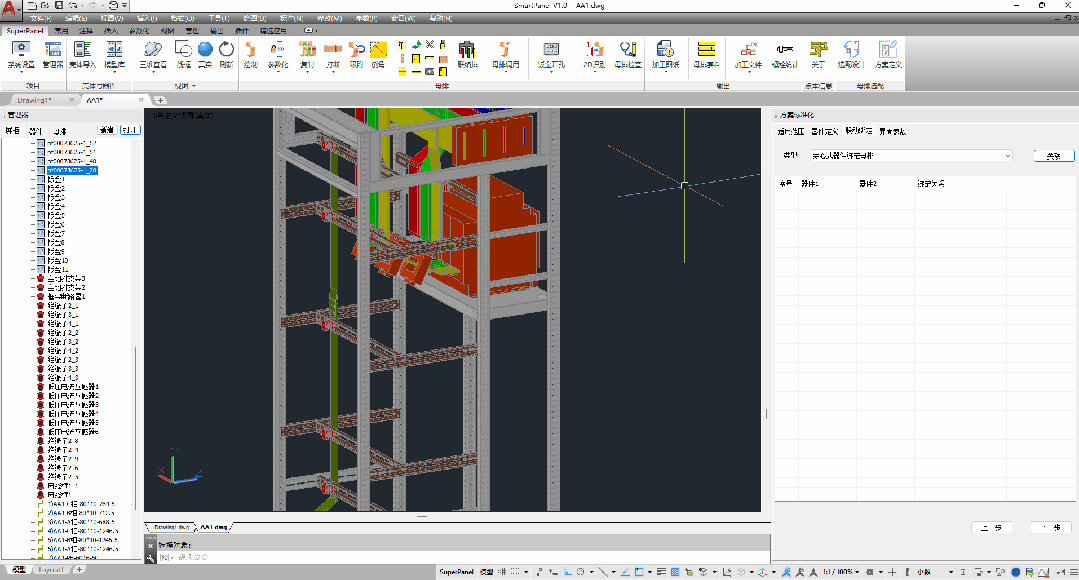Expand the quick access toolbar customize arrow

pos(125,6)
